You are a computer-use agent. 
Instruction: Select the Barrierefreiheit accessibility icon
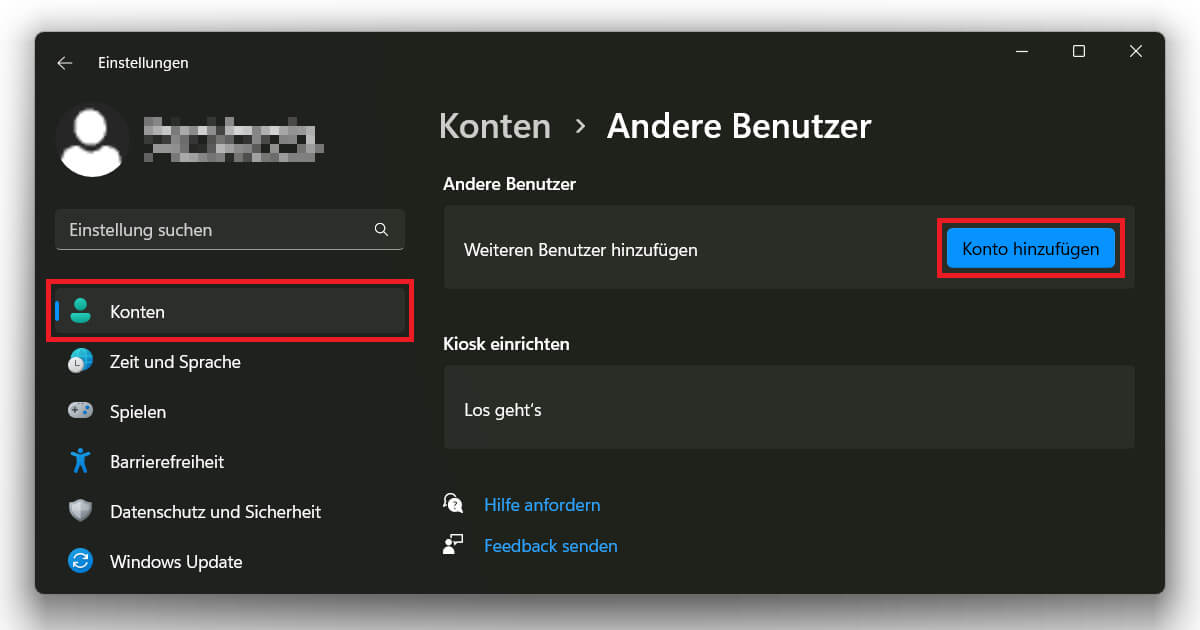pyautogui.click(x=80, y=461)
